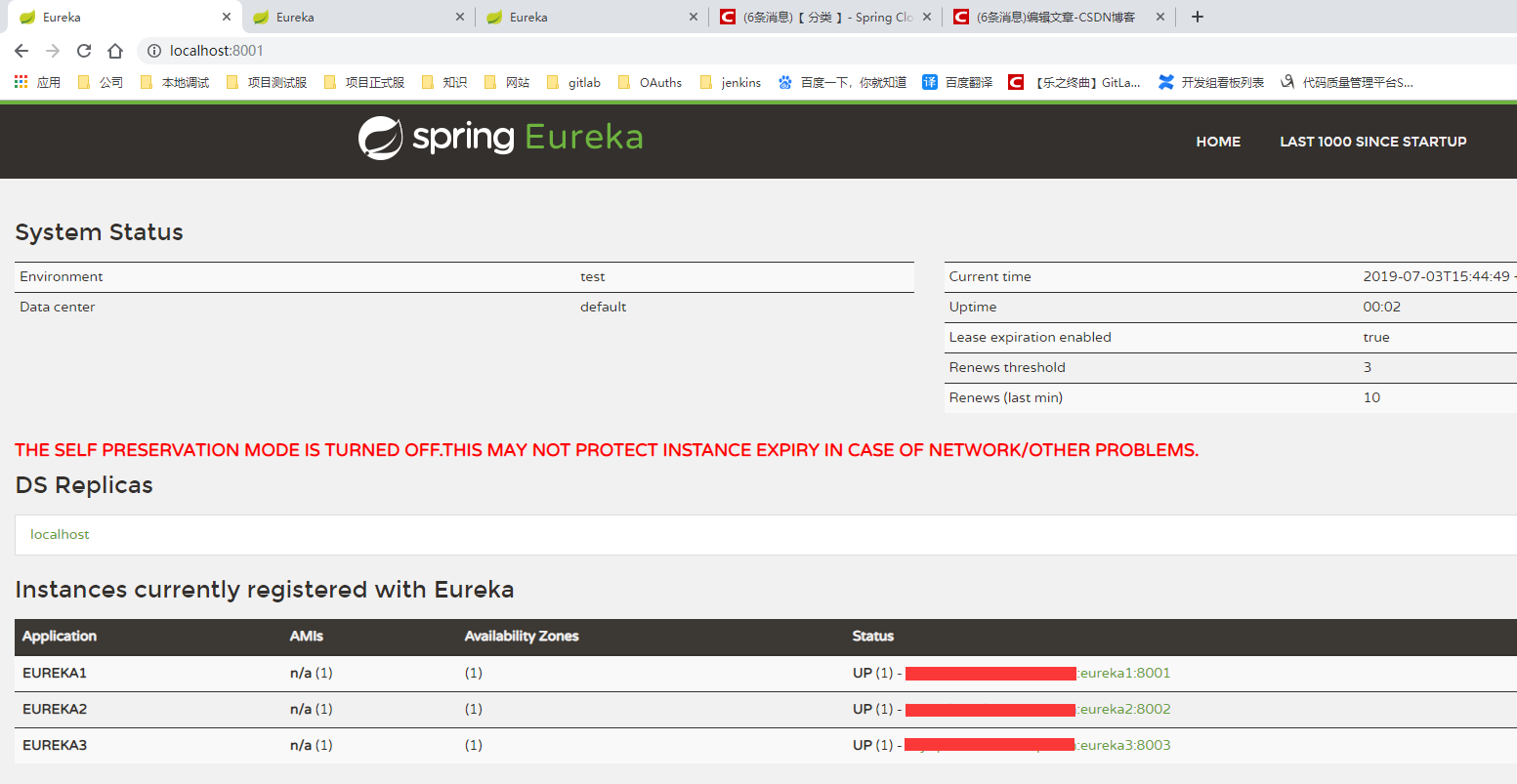This screenshot has width=1517, height=784.
Task: Close the second Eureka tab
Action: click(461, 17)
